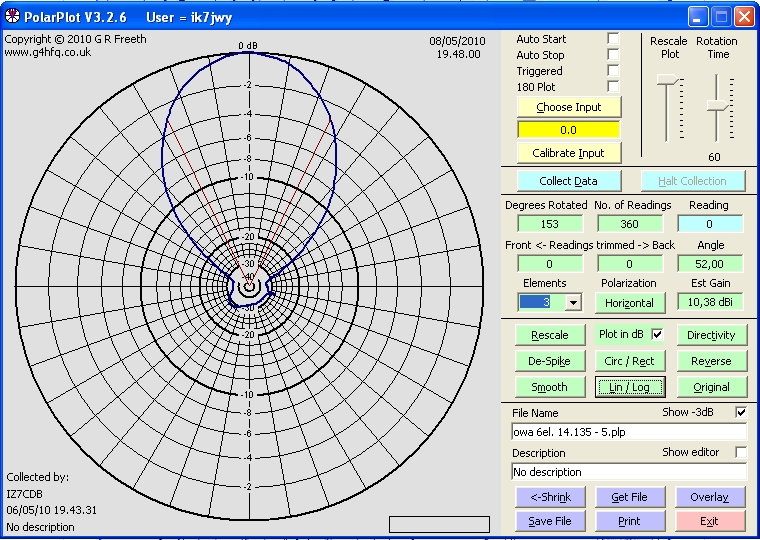Click the 08/05/2010 date text

[457, 41]
